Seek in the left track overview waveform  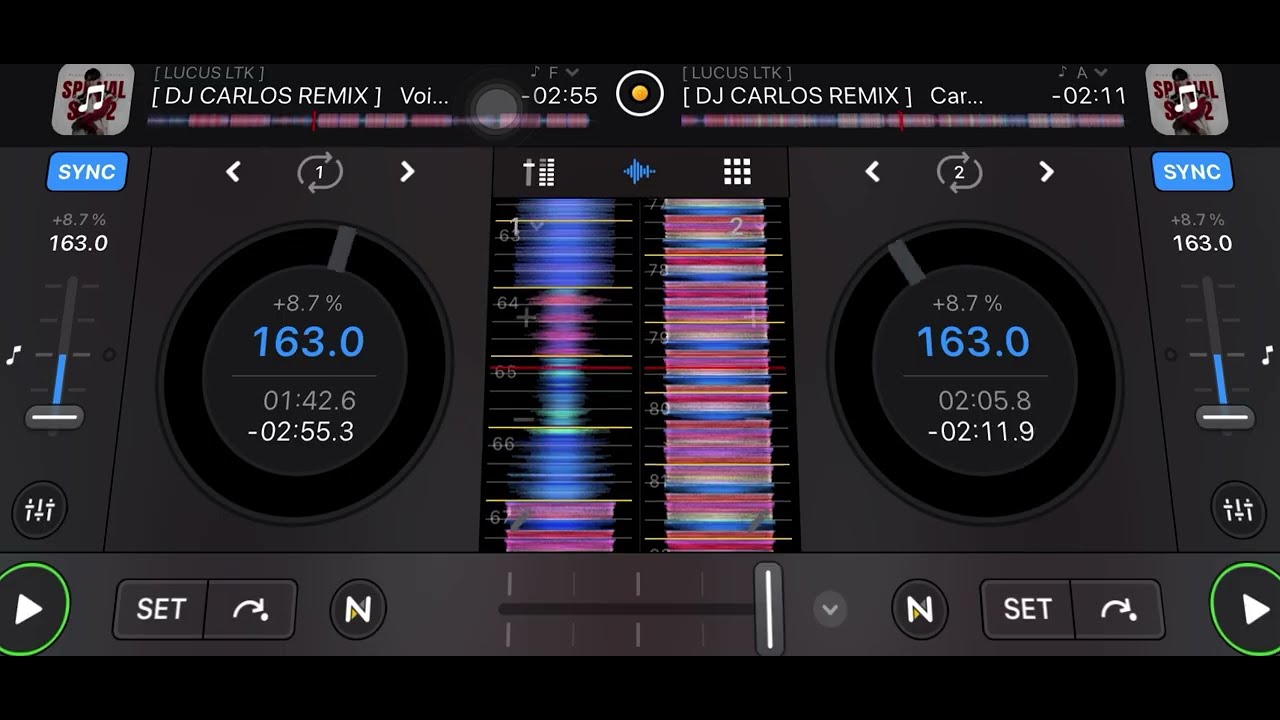(368, 121)
